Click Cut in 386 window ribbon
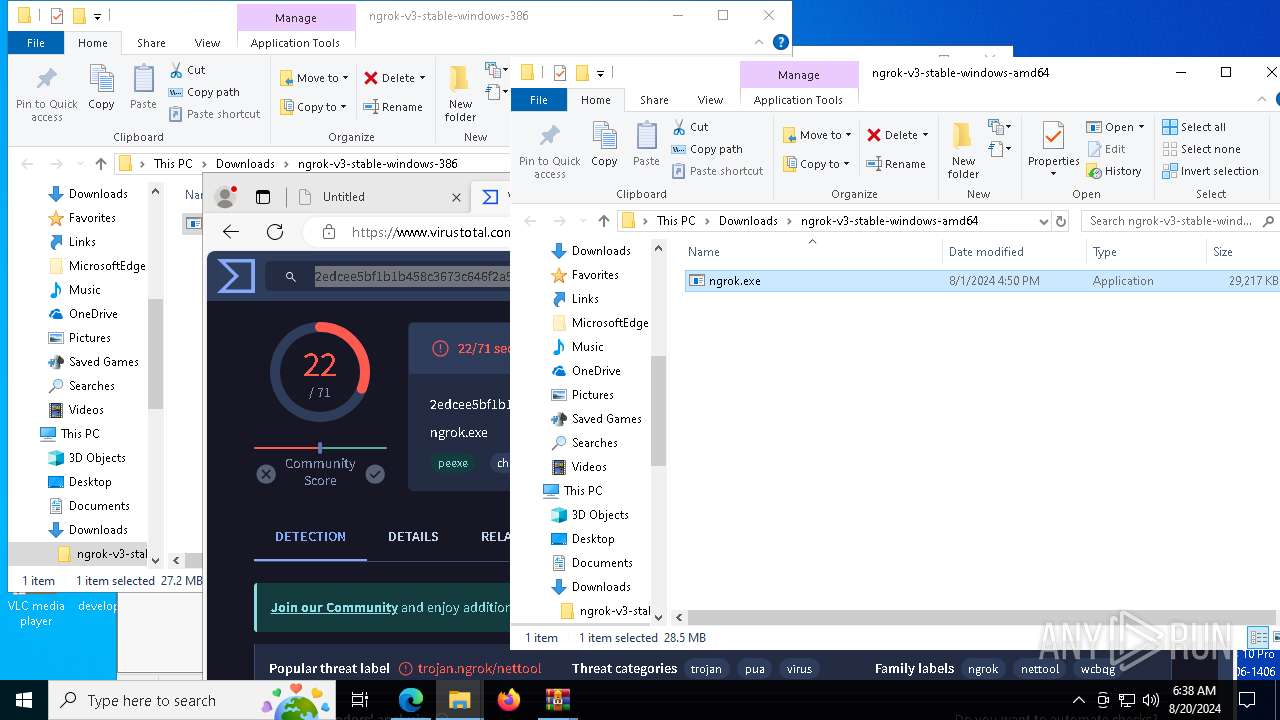Viewport: 1280px width, 720px height. [x=187, y=70]
